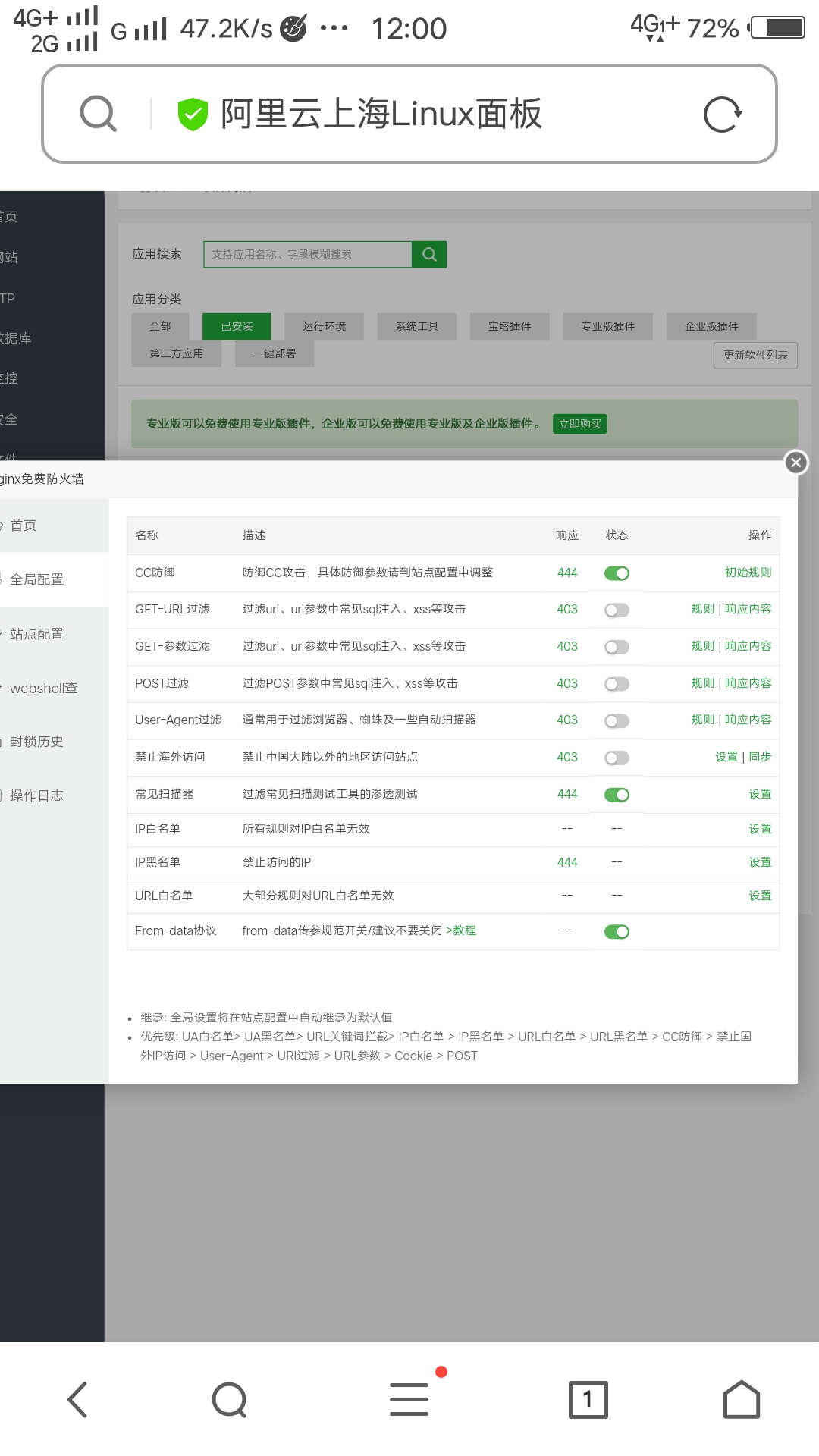The image size is (819, 1456).
Task: Enable the POST过滤 toggle
Action: (617, 684)
